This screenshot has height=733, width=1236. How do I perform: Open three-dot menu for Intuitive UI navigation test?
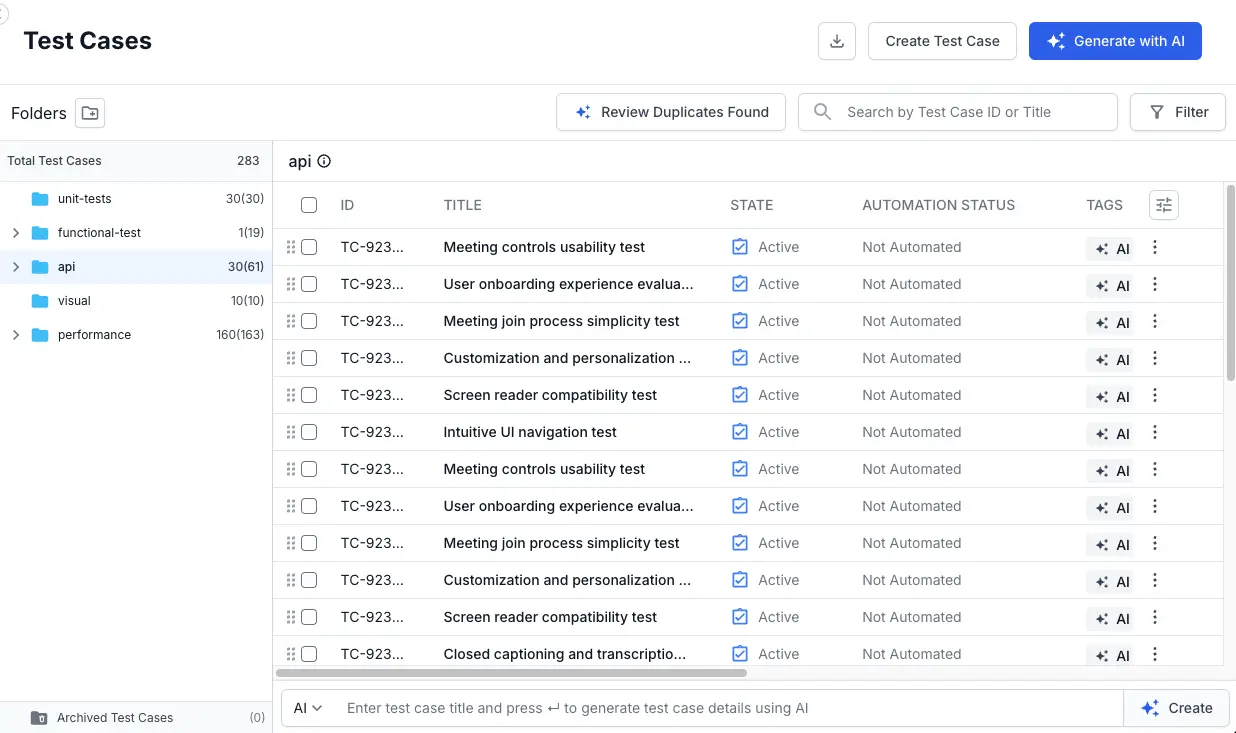[x=1155, y=432]
